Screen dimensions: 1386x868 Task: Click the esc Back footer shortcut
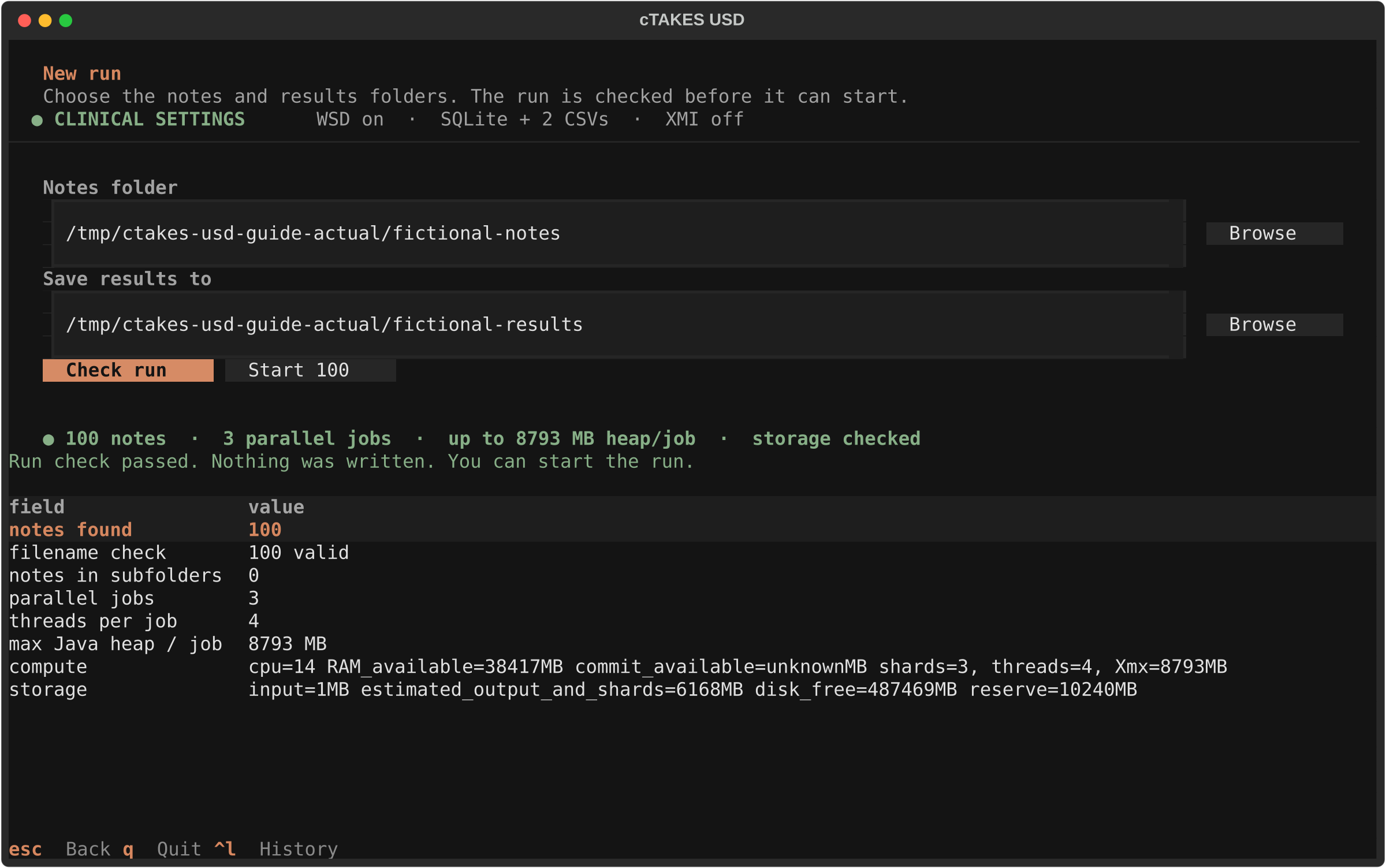coord(59,849)
